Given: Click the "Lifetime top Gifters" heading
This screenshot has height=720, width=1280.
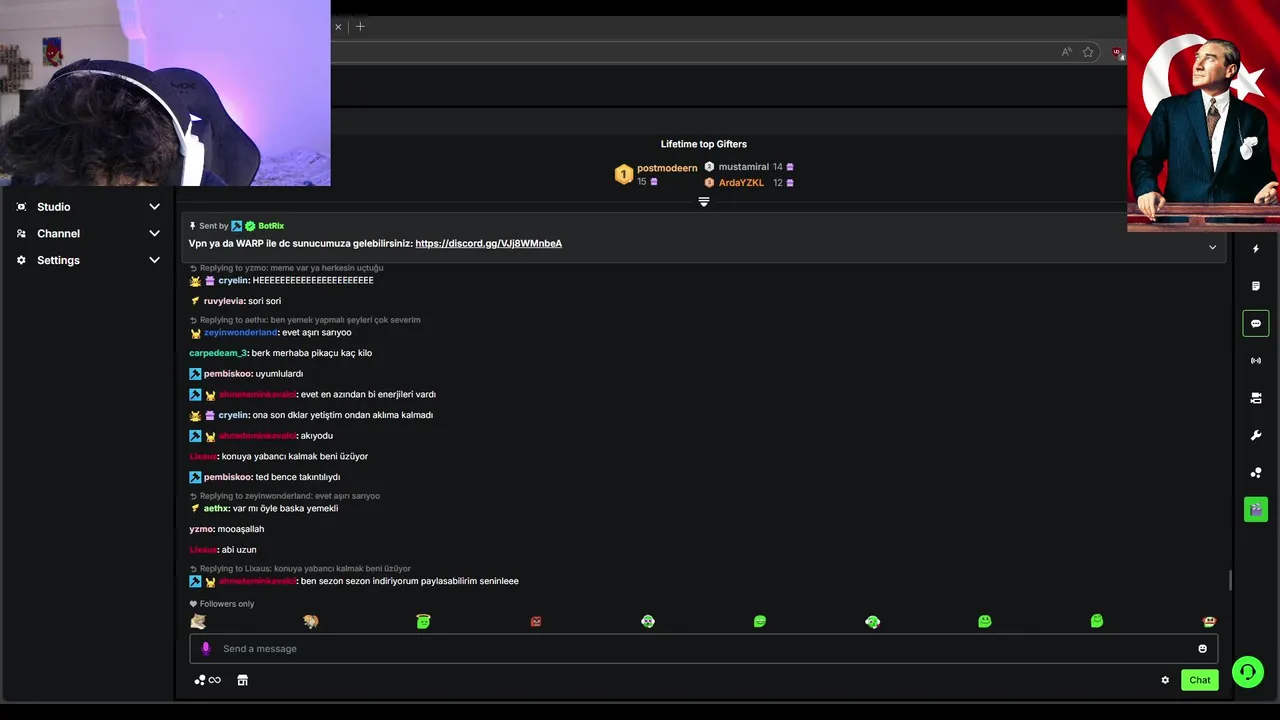Looking at the screenshot, I should point(704,144).
